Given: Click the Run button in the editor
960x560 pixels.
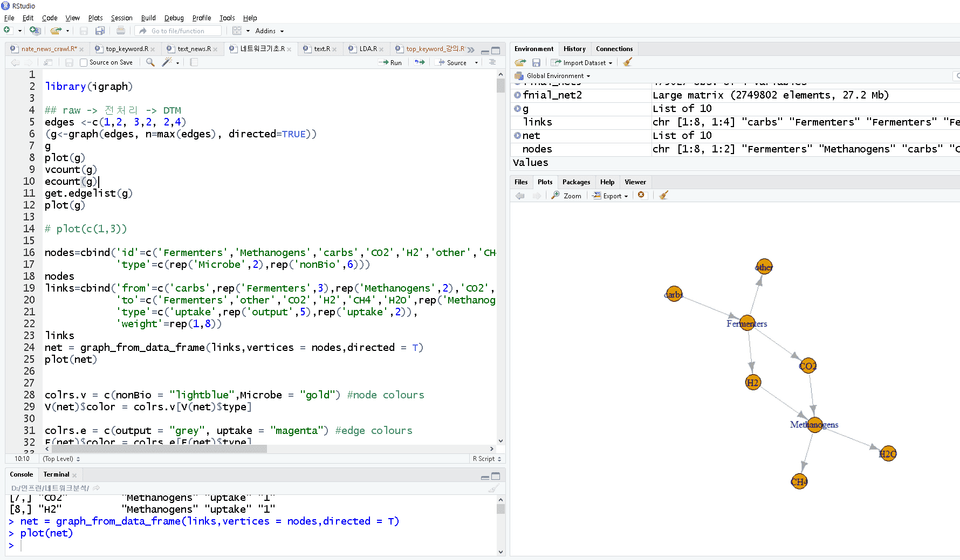Looking at the screenshot, I should 392,62.
